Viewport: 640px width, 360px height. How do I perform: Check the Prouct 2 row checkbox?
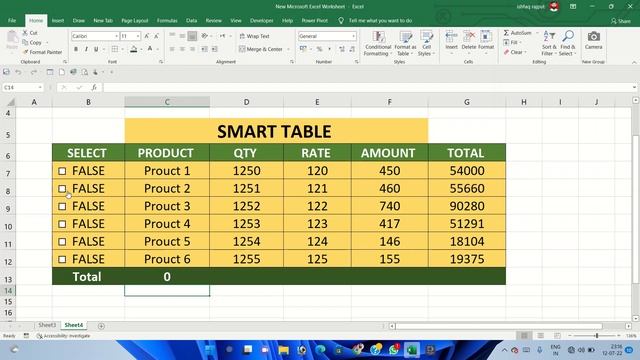[x=62, y=189]
